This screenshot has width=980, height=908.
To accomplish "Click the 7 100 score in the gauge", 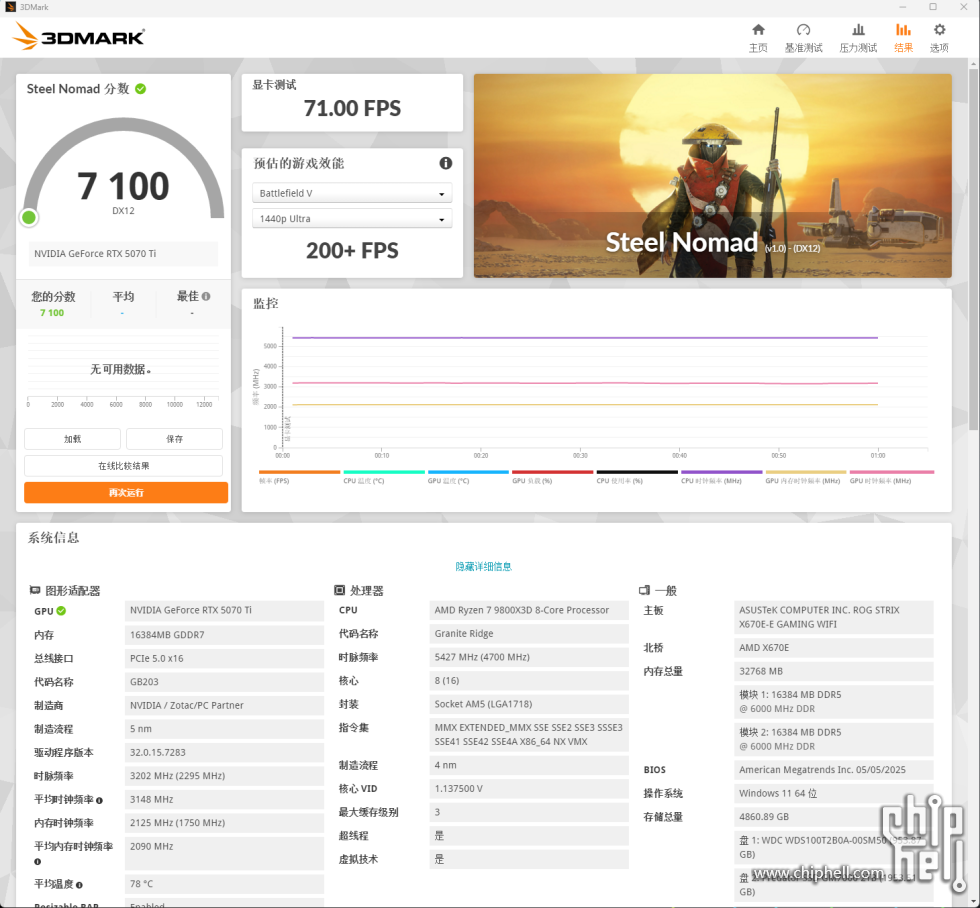I will pos(123,186).
